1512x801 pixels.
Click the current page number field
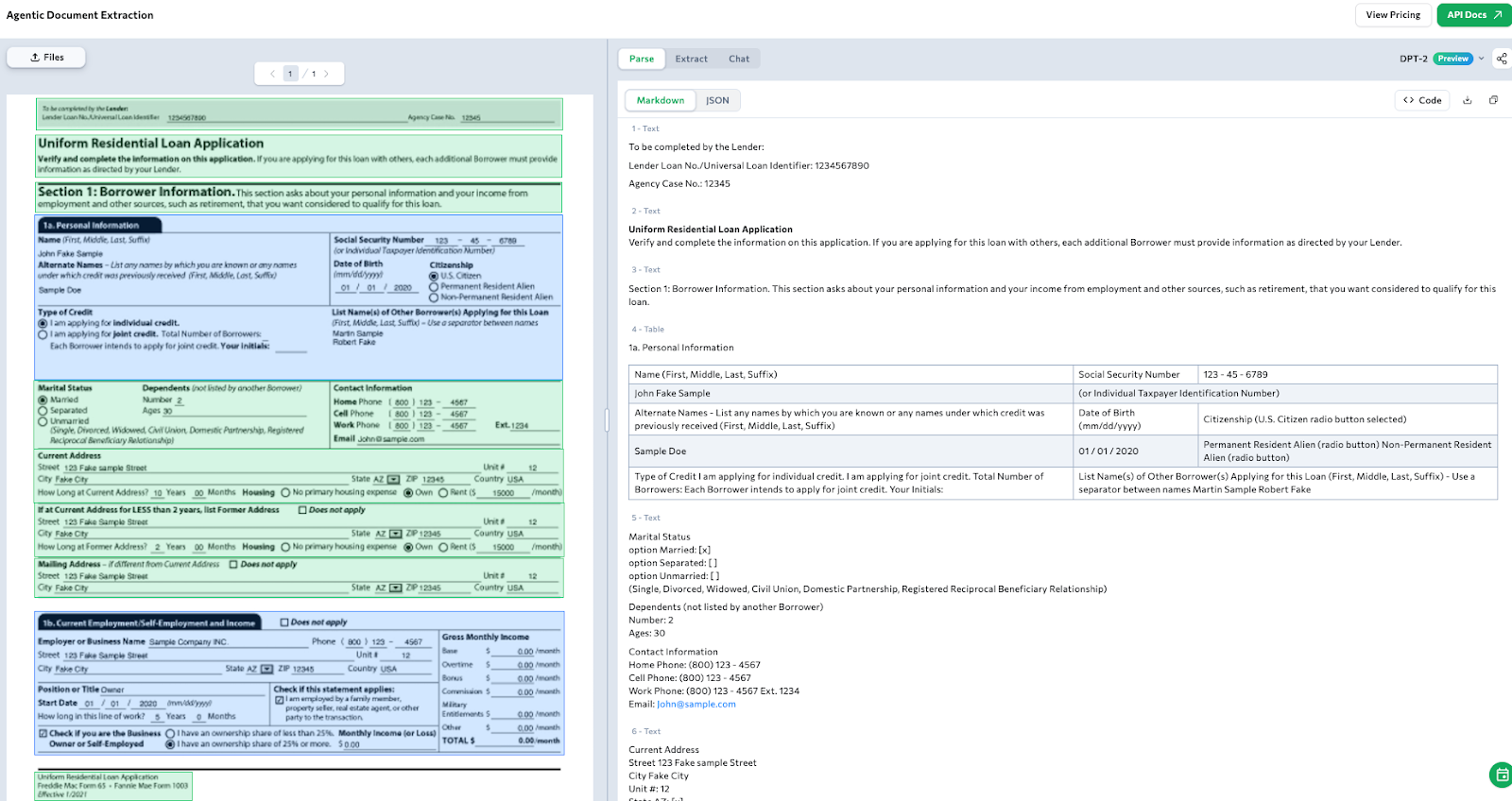coord(291,74)
